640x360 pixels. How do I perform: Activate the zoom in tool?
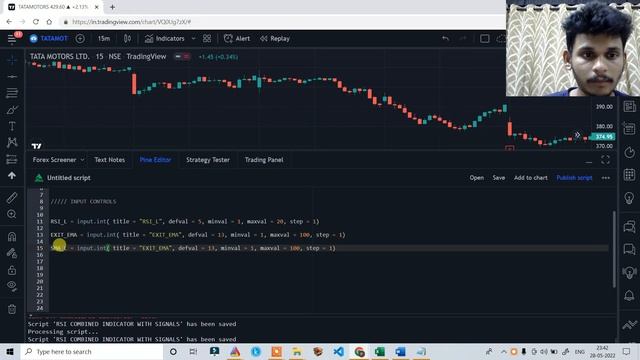(12, 214)
